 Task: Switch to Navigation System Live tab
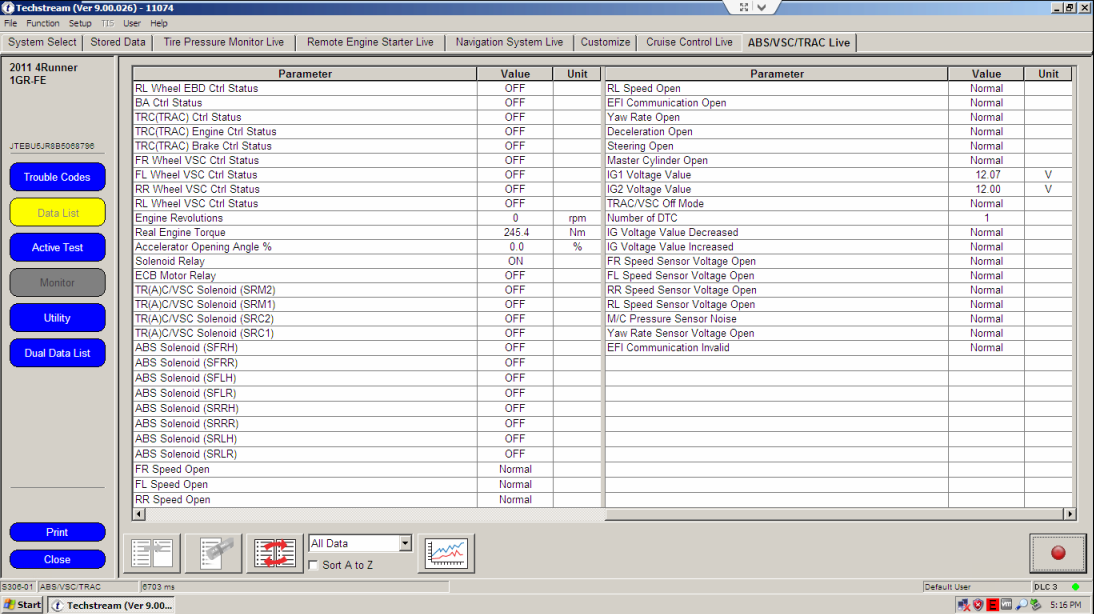[509, 42]
